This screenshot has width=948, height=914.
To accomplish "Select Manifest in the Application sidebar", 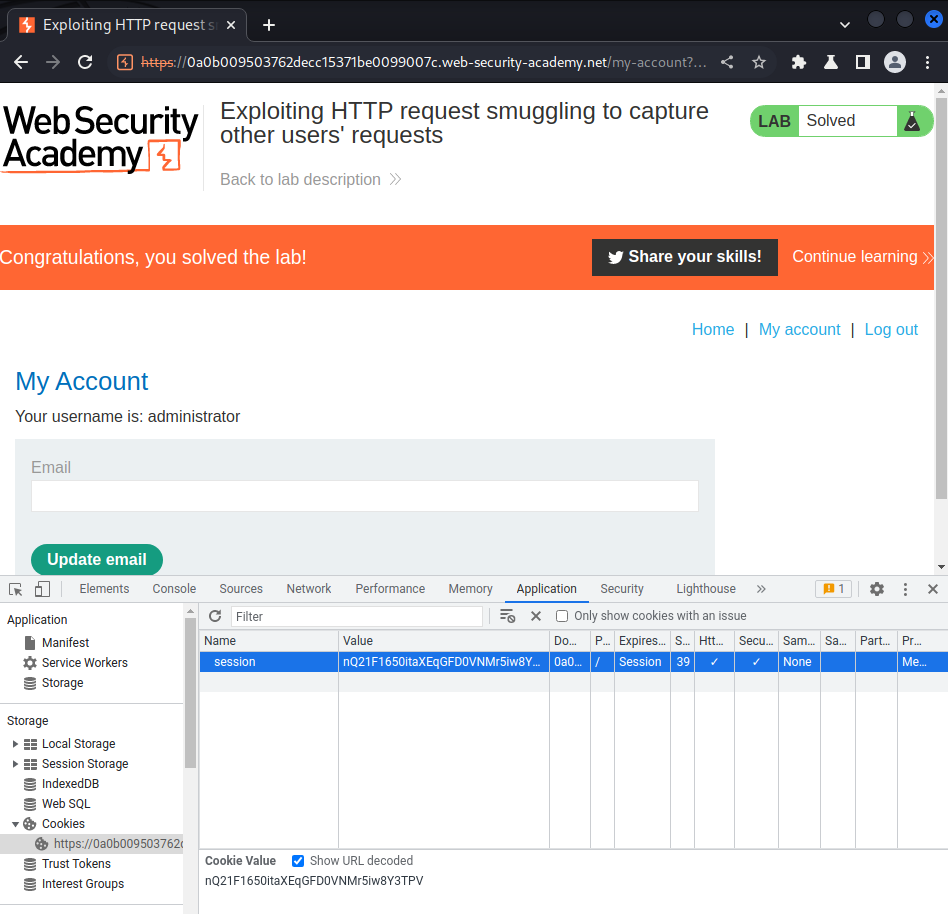I will 65,643.
